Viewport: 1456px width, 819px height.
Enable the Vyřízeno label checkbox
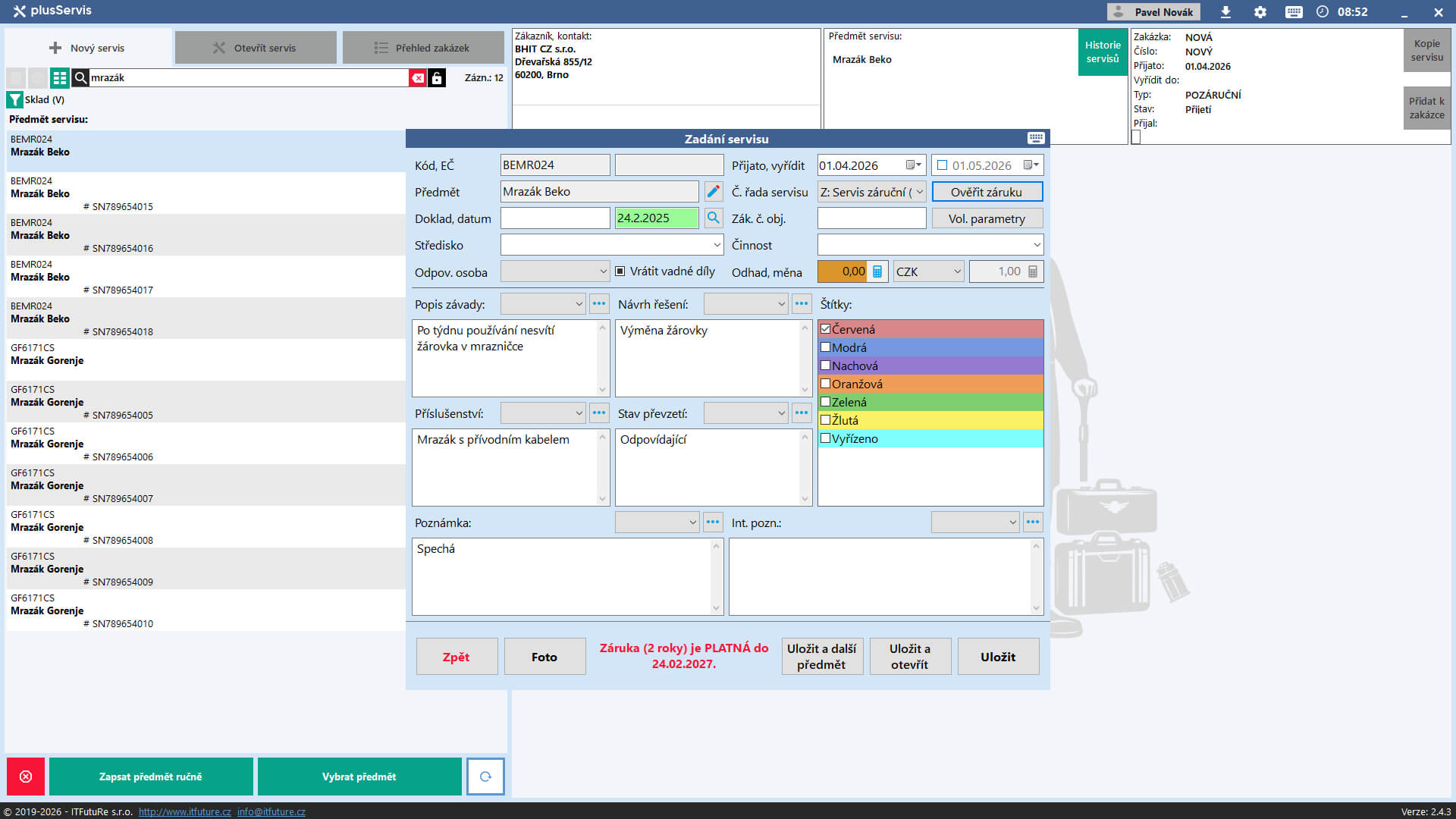pos(826,438)
